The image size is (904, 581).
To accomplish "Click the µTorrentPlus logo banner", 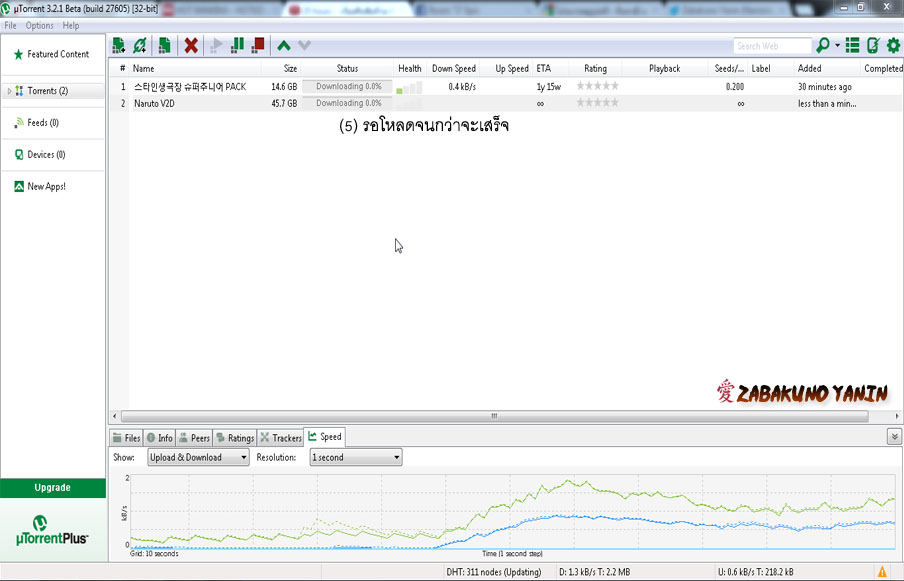I will click(52, 530).
